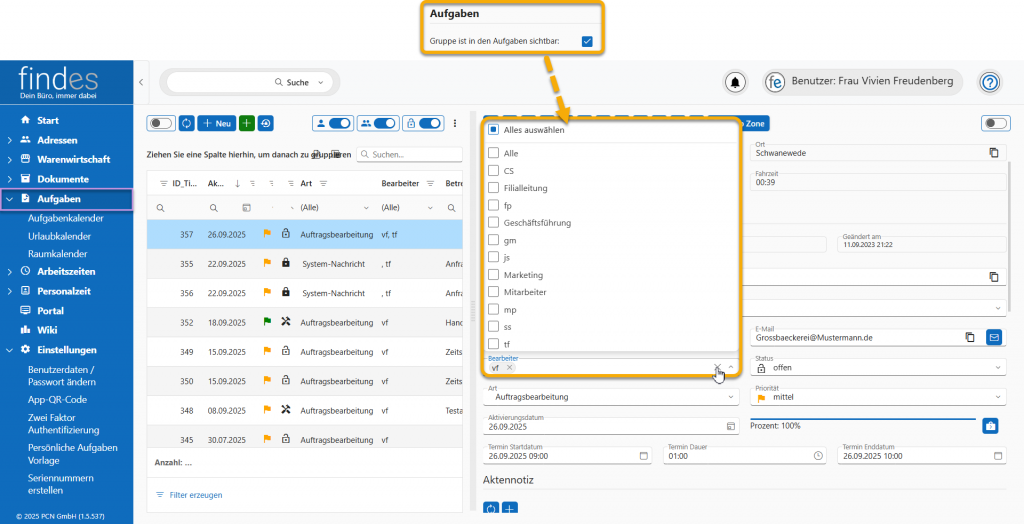Open Urlaubskalender in the sidebar
Screen dimensions: 1024x524
(59, 236)
